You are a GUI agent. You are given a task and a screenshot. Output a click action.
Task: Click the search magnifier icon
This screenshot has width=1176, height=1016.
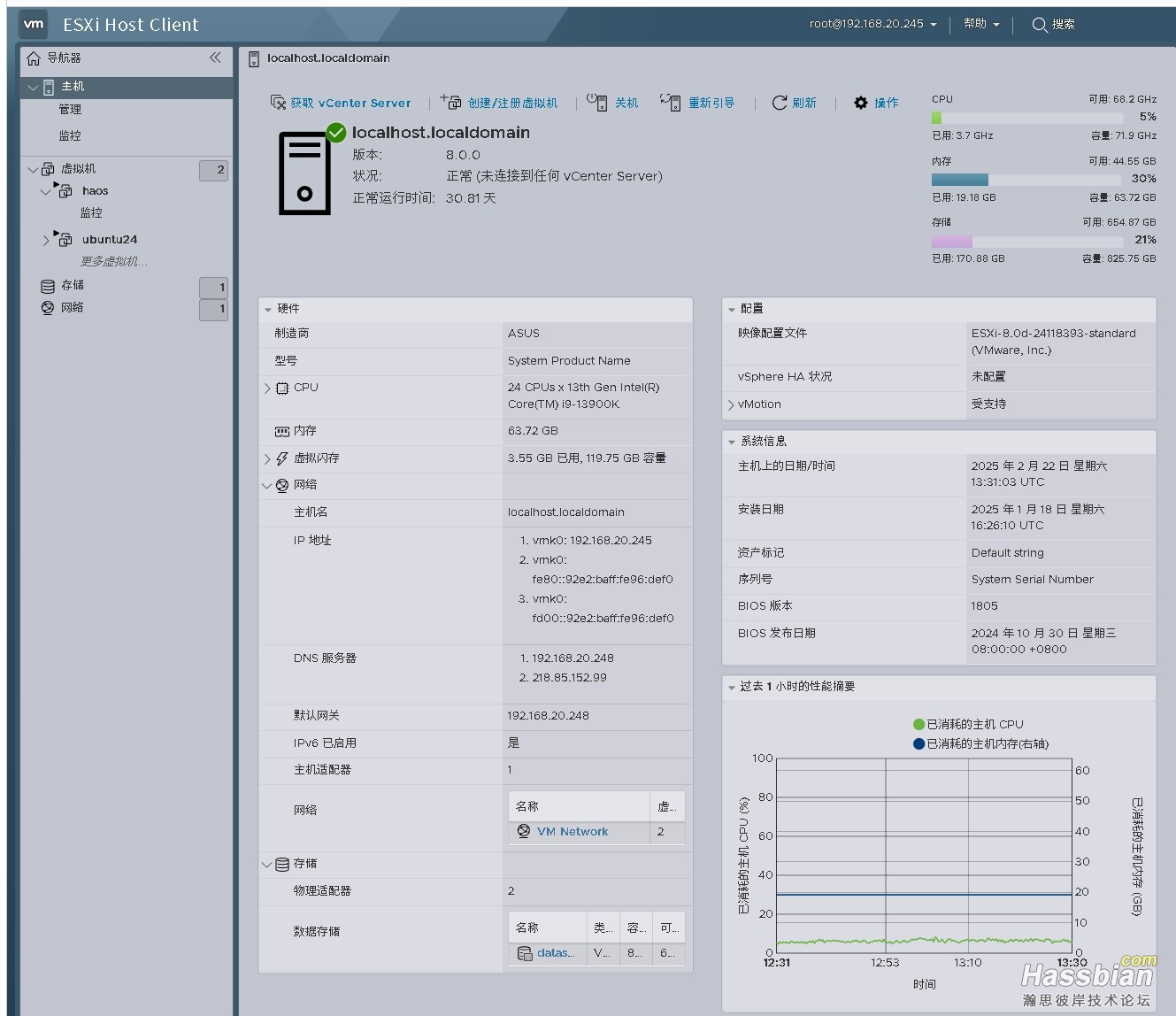pos(1040,25)
